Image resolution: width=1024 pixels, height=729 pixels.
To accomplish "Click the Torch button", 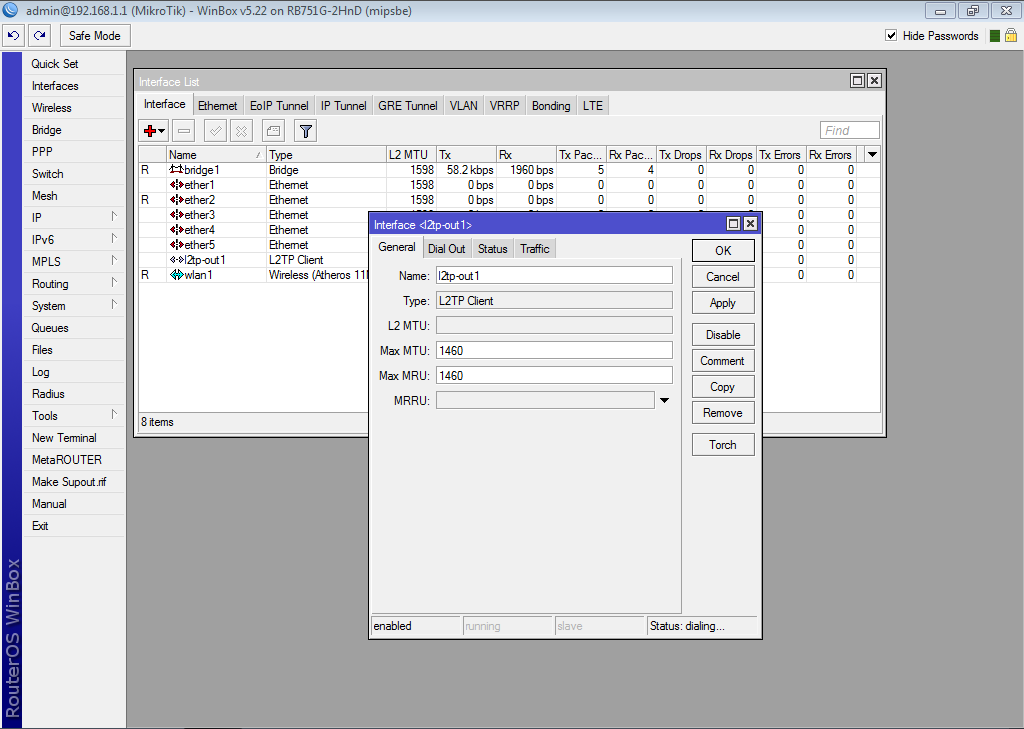I will coord(723,445).
